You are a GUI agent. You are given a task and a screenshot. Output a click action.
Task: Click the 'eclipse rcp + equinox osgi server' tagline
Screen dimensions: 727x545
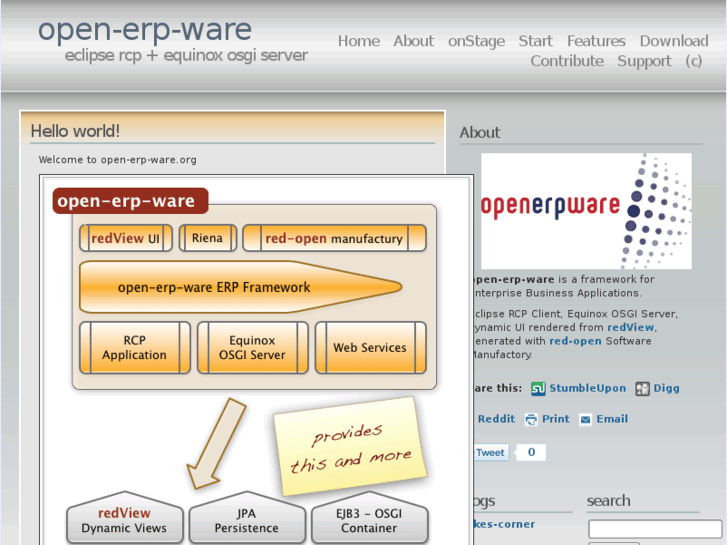pos(186,56)
